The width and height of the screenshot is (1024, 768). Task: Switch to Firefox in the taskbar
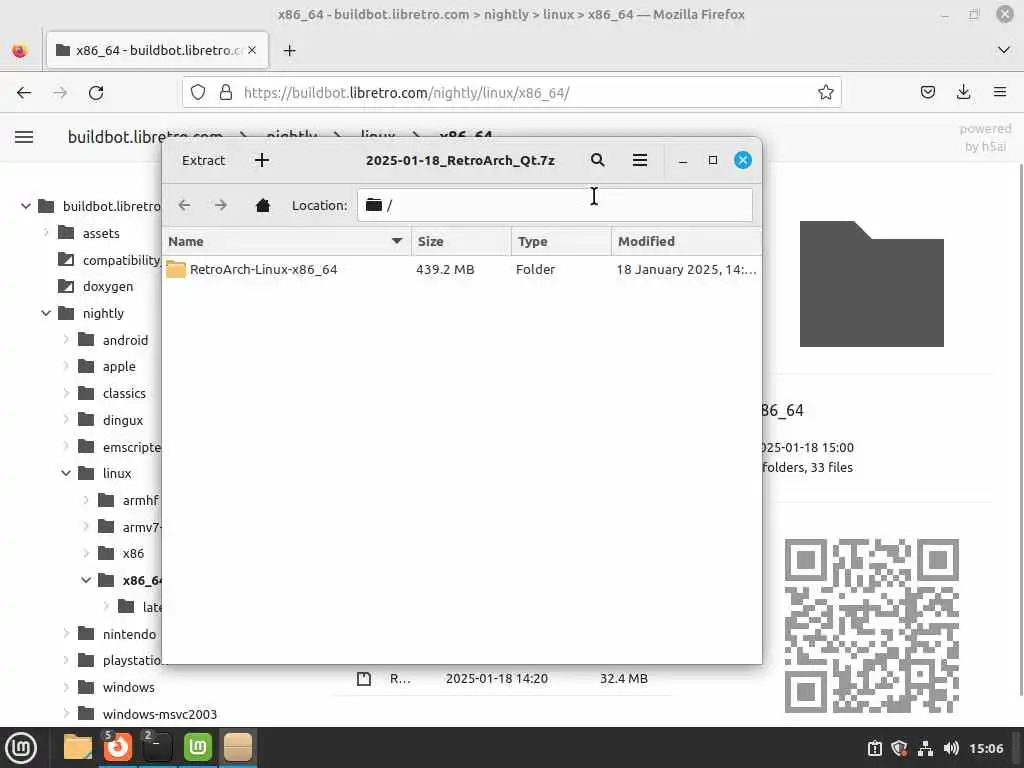pos(118,747)
